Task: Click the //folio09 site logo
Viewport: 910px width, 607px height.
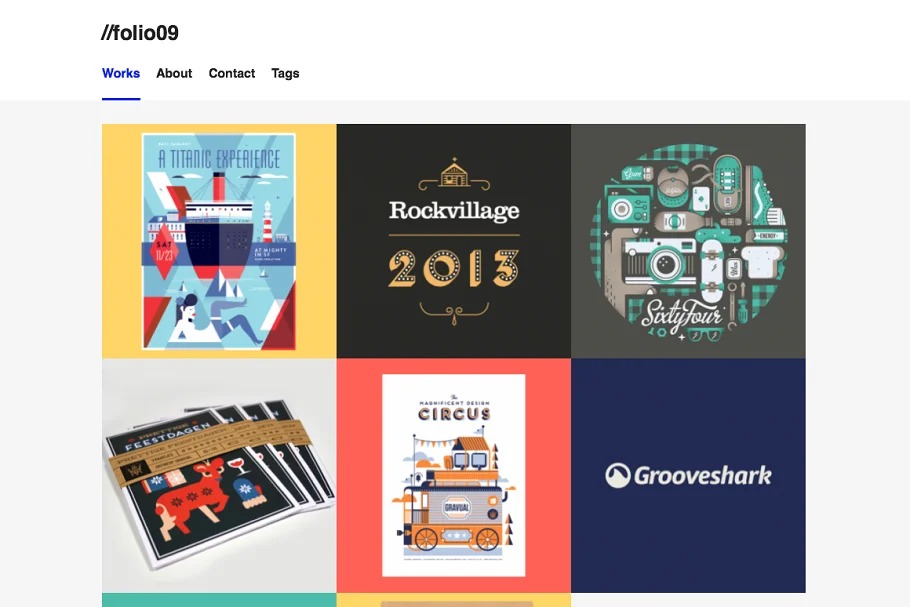Action: tap(140, 33)
